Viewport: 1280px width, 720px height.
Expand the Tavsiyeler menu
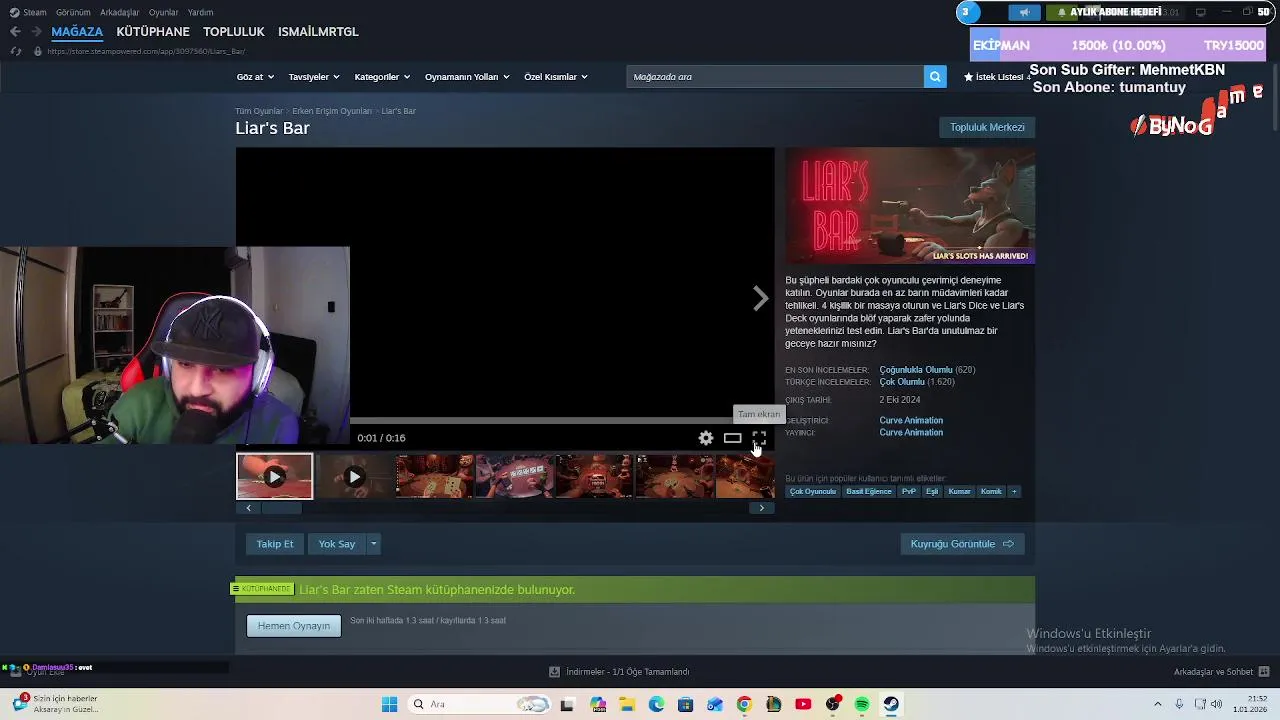[x=314, y=77]
